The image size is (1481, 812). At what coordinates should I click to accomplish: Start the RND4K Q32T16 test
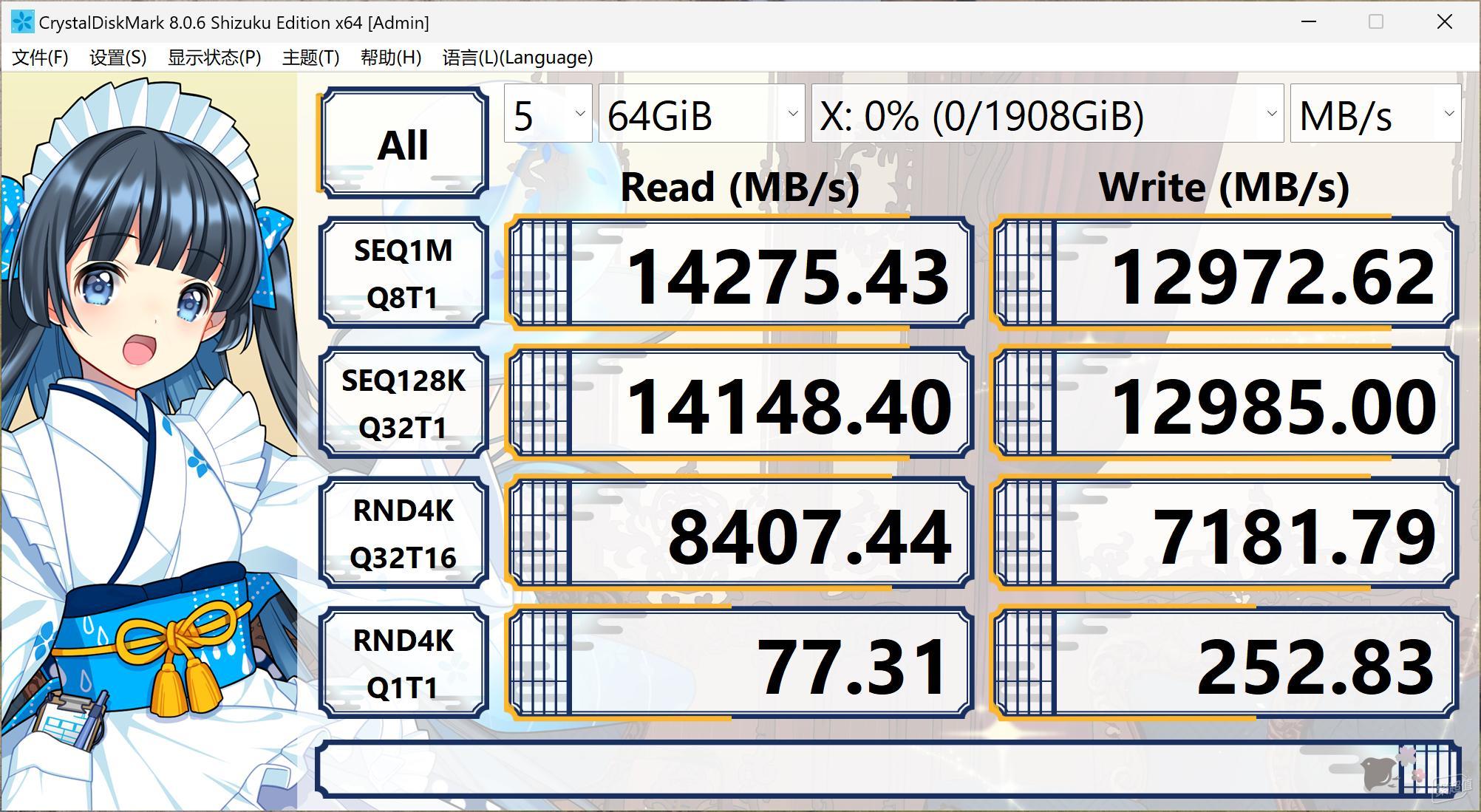[404, 533]
